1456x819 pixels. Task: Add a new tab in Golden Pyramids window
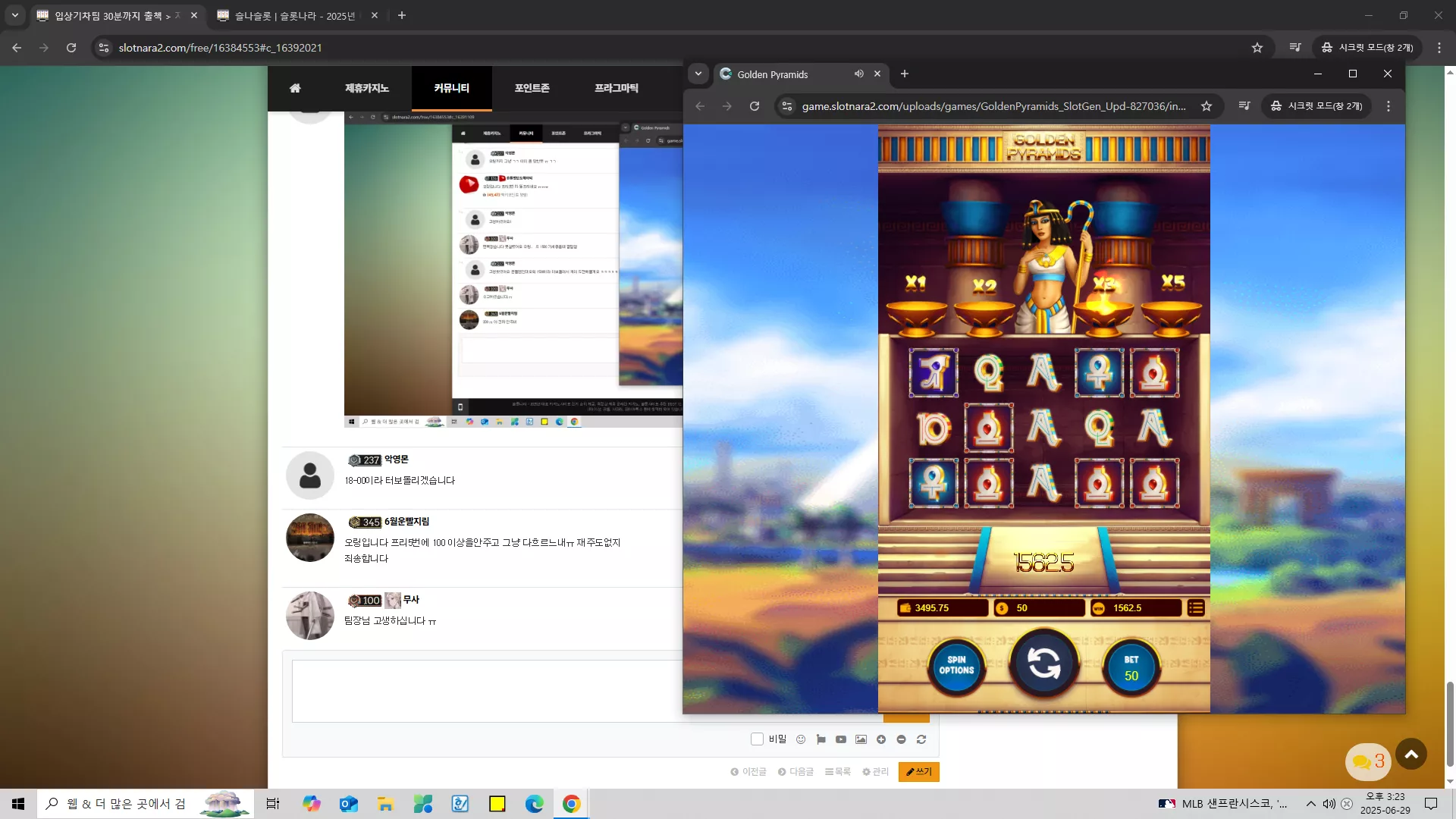point(904,74)
